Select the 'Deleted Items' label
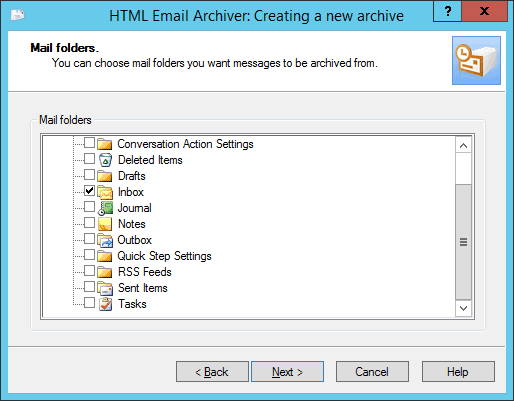This screenshot has height=401, width=514. (x=150, y=160)
